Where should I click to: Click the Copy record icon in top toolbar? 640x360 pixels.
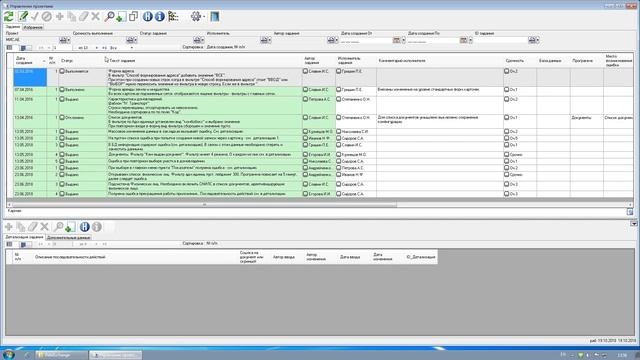[72, 16]
